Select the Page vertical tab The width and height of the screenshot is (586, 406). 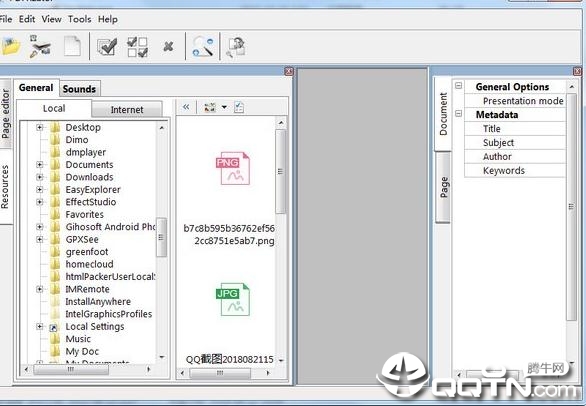[x=444, y=187]
